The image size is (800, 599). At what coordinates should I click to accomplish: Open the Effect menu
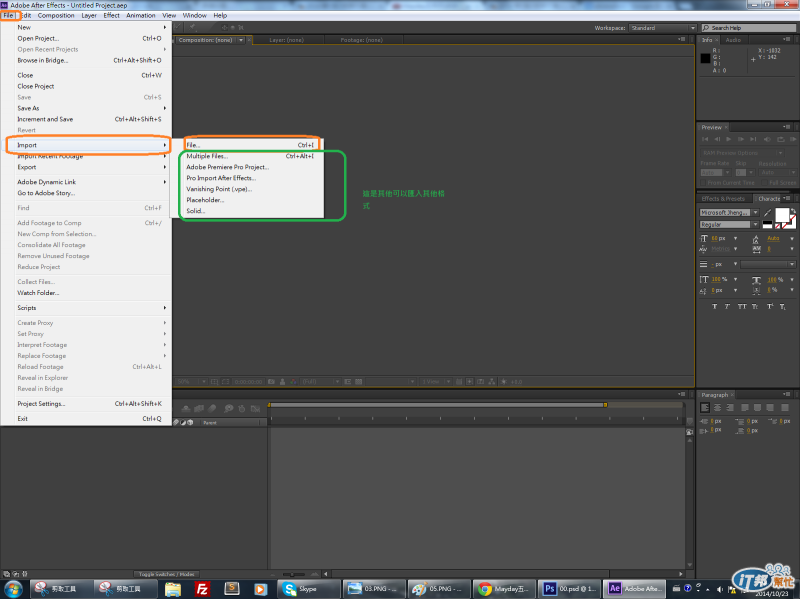click(x=111, y=15)
